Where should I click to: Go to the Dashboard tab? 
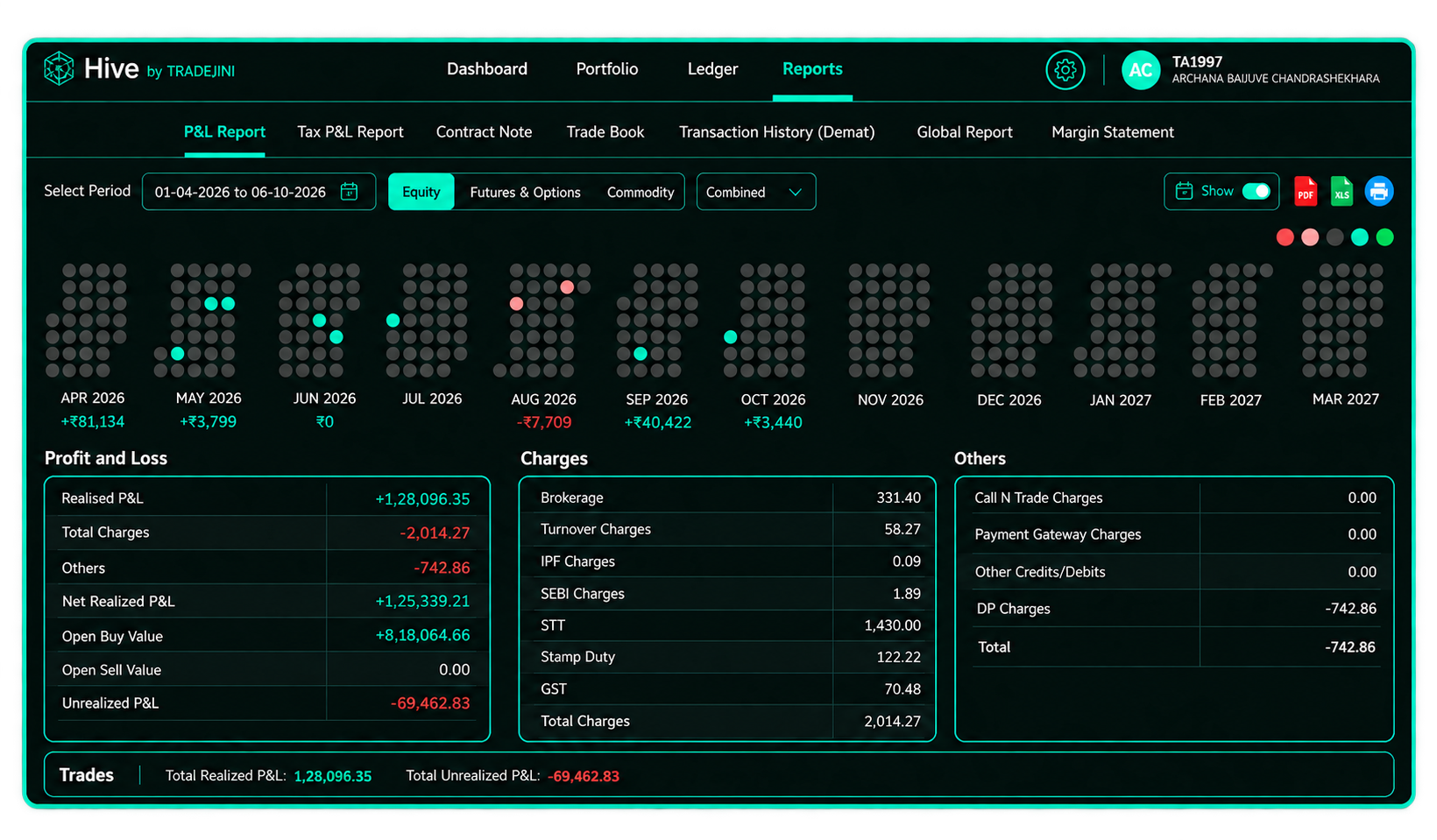pos(487,69)
